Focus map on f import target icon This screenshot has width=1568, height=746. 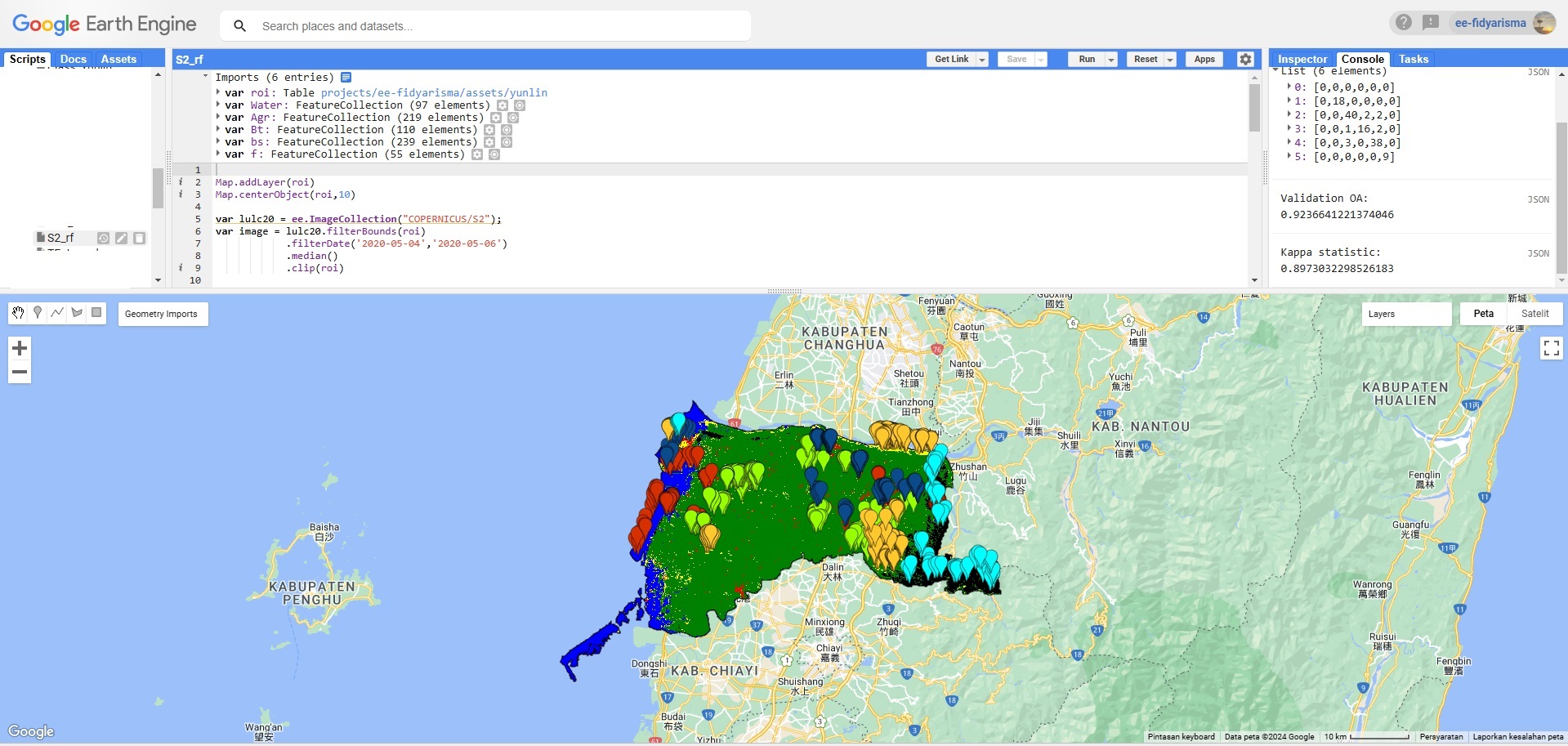click(x=494, y=154)
